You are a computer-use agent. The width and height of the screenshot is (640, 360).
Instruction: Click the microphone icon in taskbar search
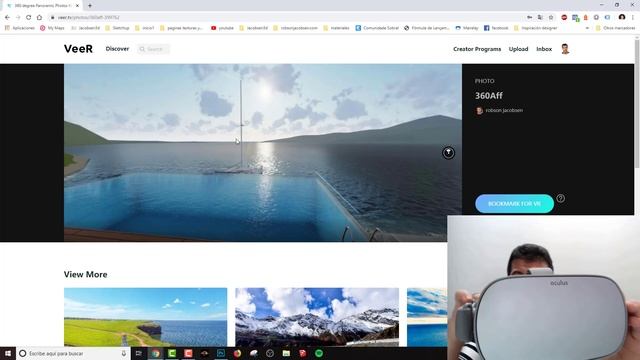(124, 353)
